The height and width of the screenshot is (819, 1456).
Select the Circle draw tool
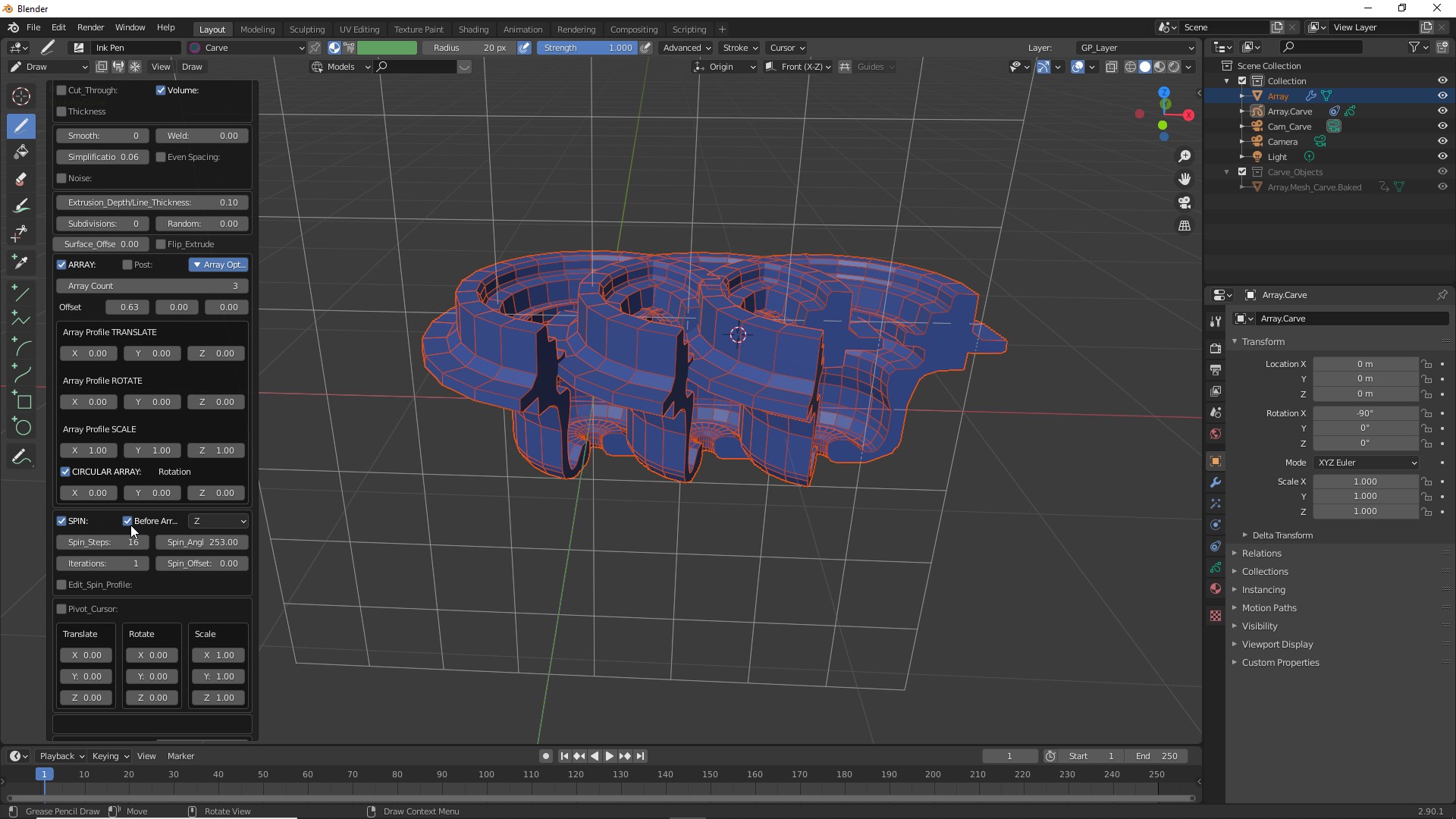(x=23, y=428)
